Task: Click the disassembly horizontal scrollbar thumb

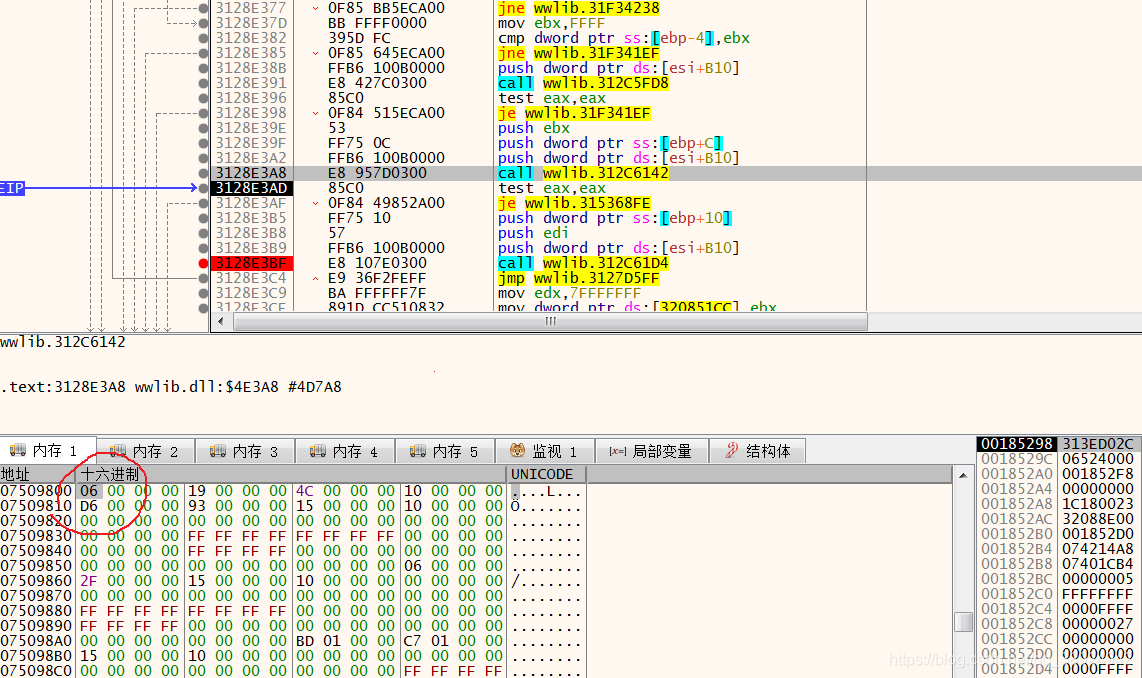Action: 550,321
